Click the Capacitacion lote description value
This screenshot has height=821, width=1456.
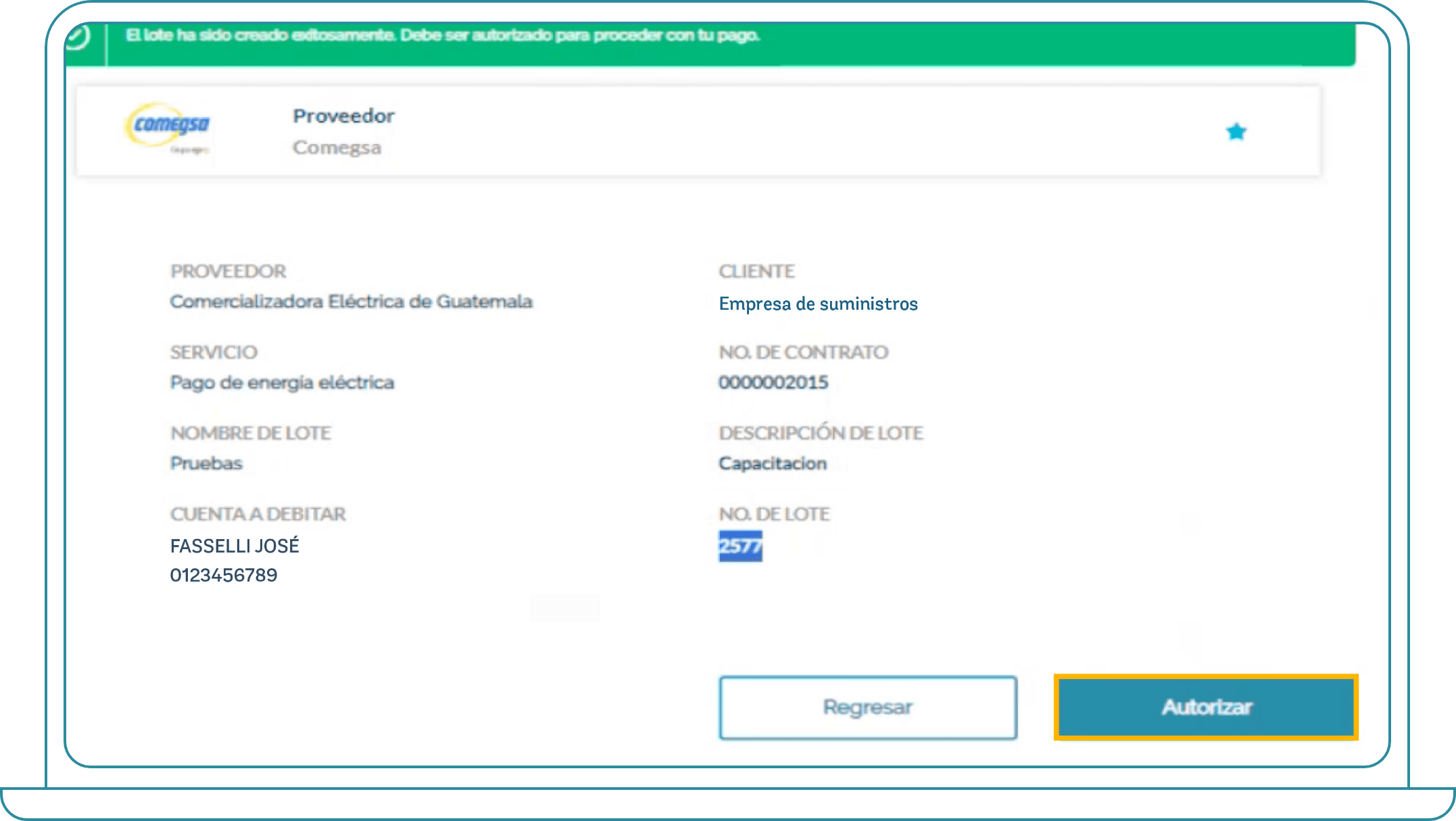click(x=773, y=463)
